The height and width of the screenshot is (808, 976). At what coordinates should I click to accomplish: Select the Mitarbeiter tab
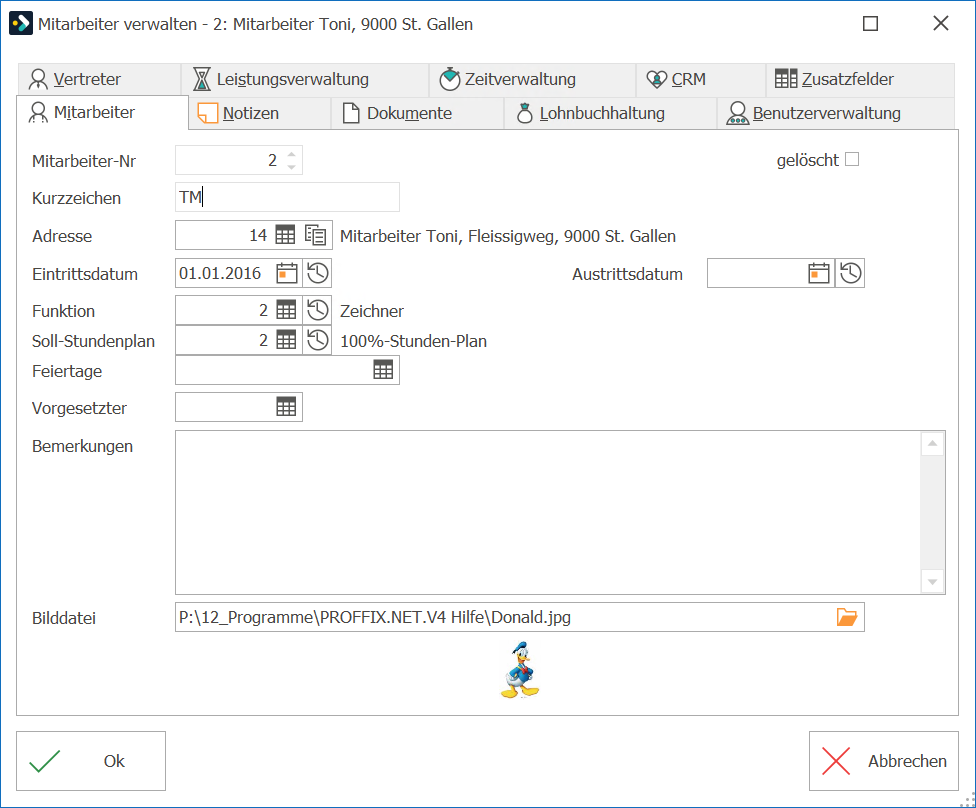coord(102,113)
